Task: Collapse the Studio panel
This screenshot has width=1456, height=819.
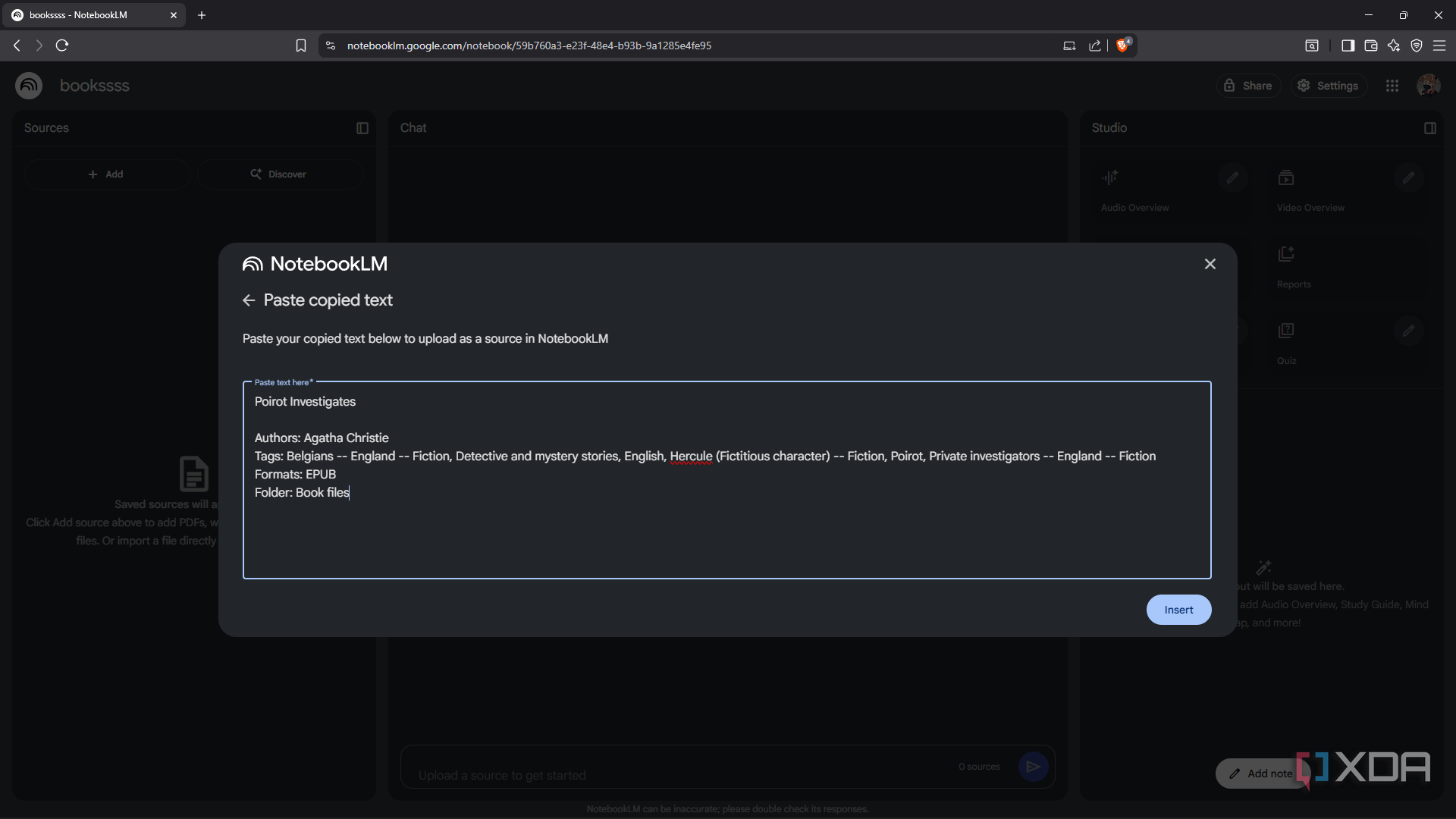Action: coord(1430,128)
